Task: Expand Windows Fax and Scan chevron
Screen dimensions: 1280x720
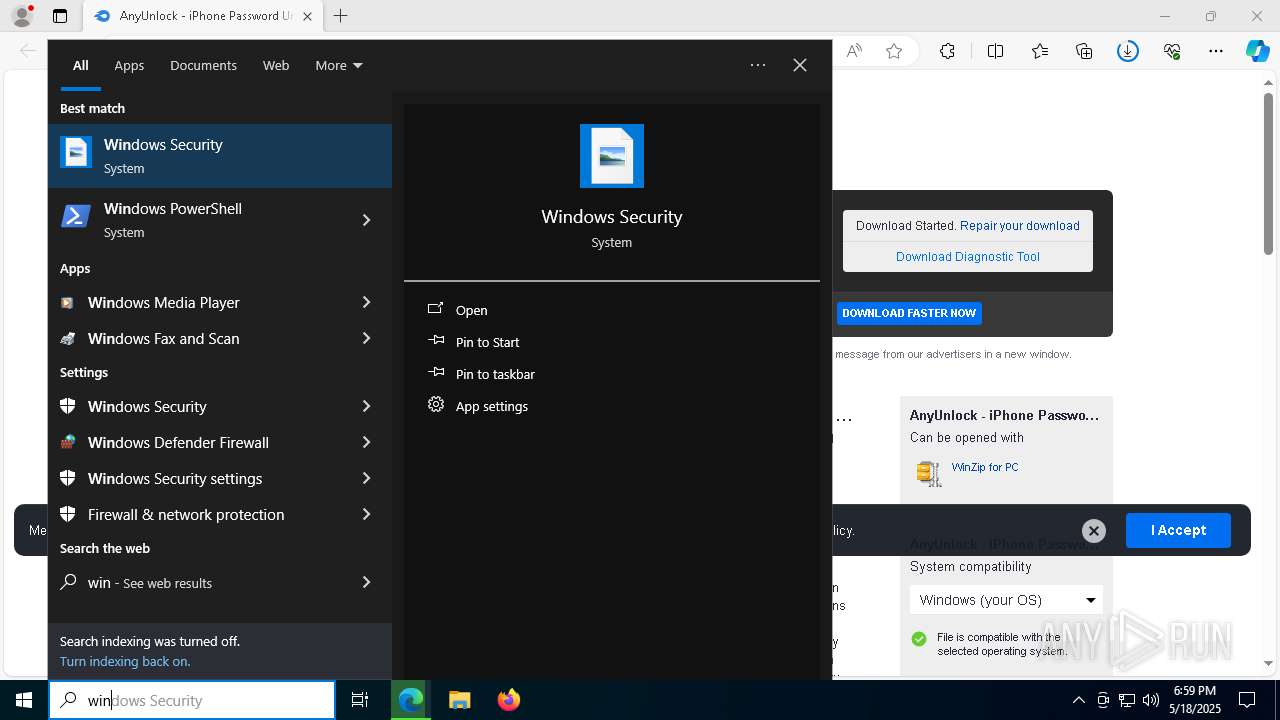Action: [x=366, y=338]
